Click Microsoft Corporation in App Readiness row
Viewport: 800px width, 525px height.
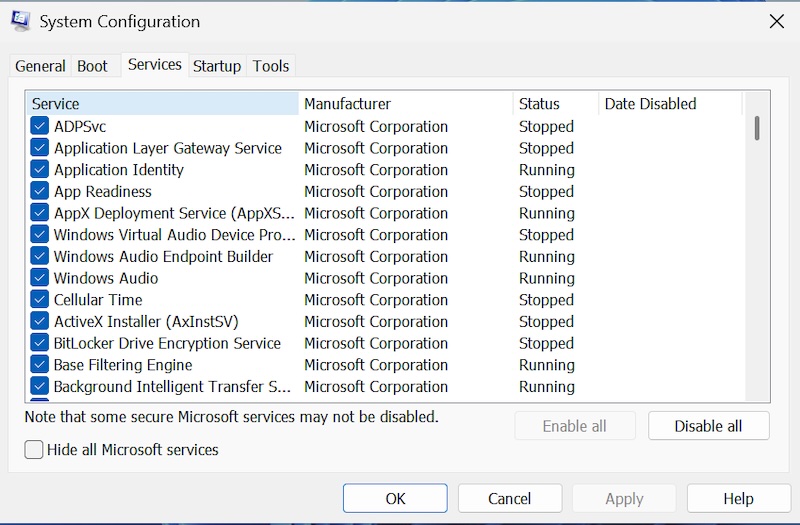[376, 191]
